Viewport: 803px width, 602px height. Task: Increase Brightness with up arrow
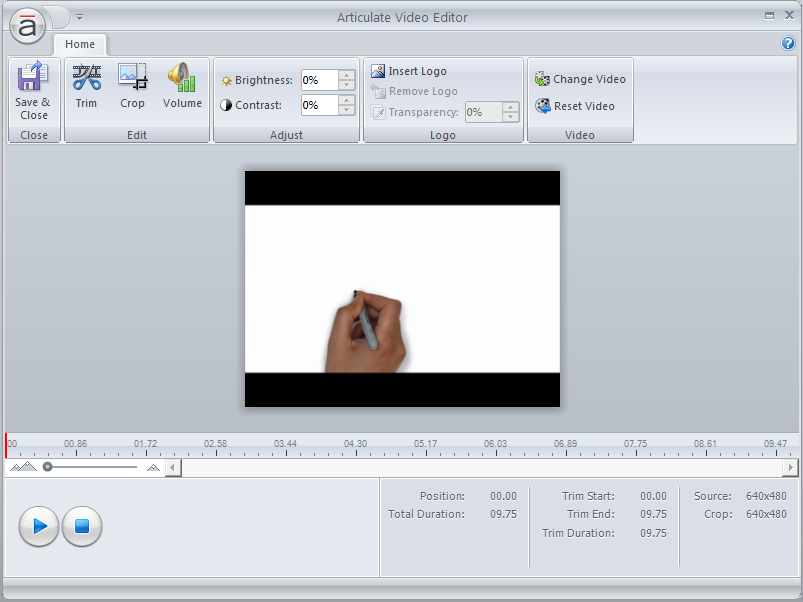pyautogui.click(x=347, y=75)
